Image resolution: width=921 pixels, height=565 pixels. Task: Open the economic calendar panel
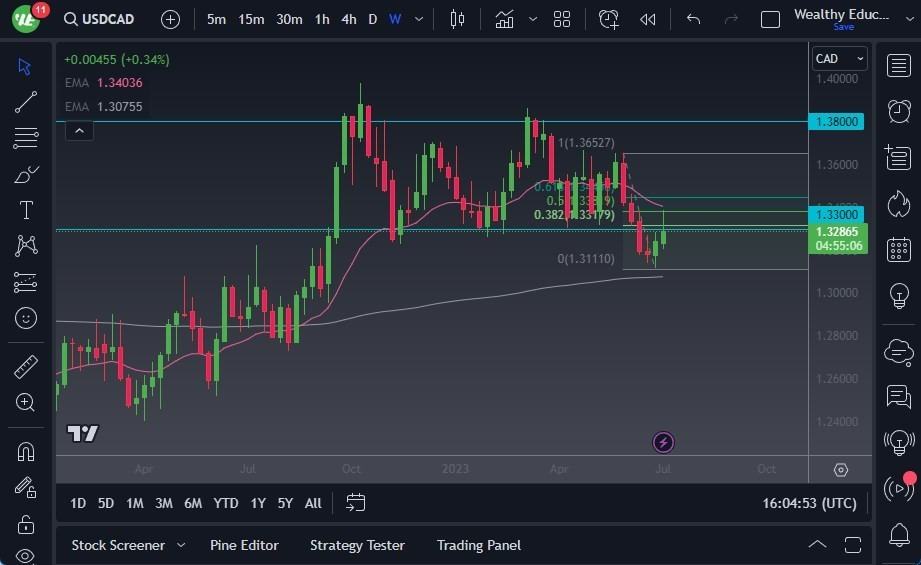899,250
